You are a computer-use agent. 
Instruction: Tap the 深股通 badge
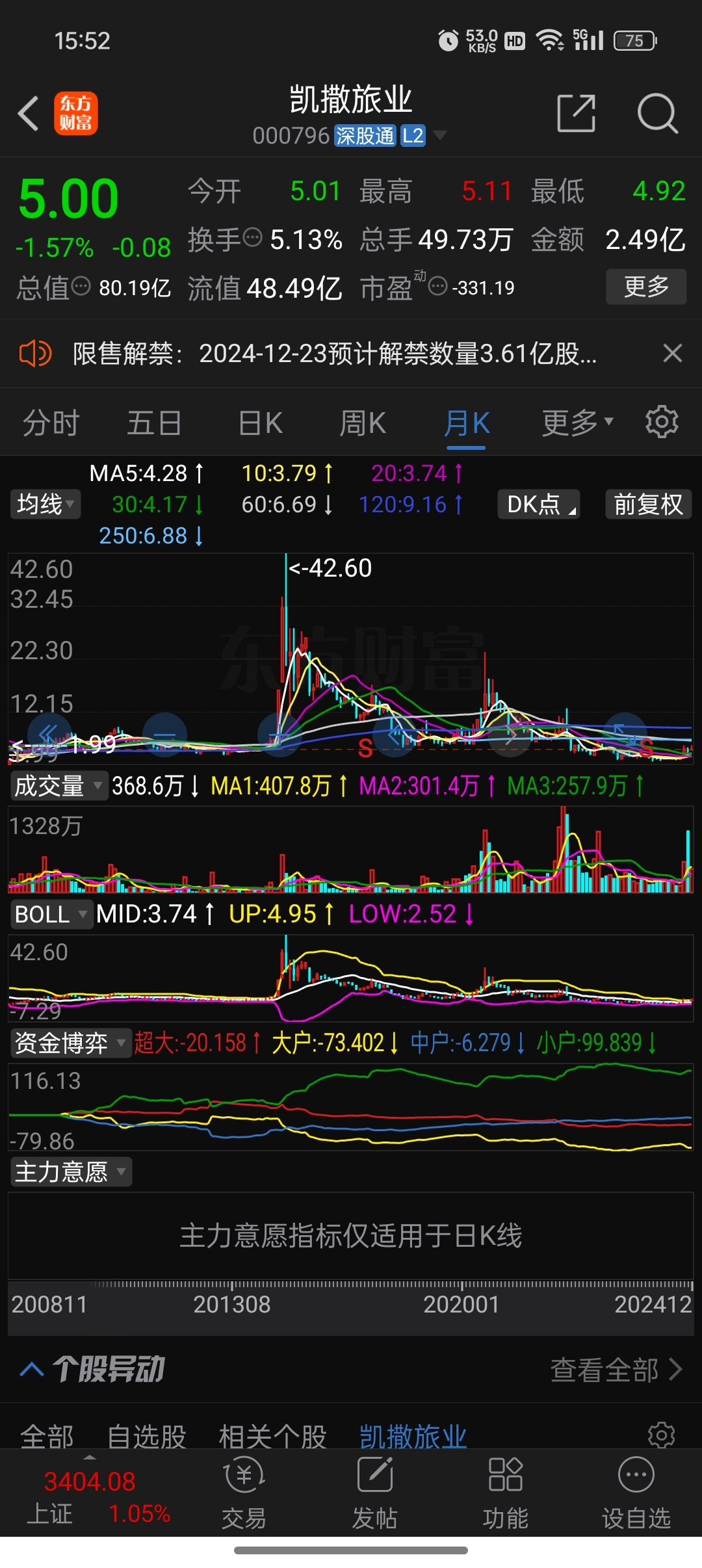(x=365, y=135)
